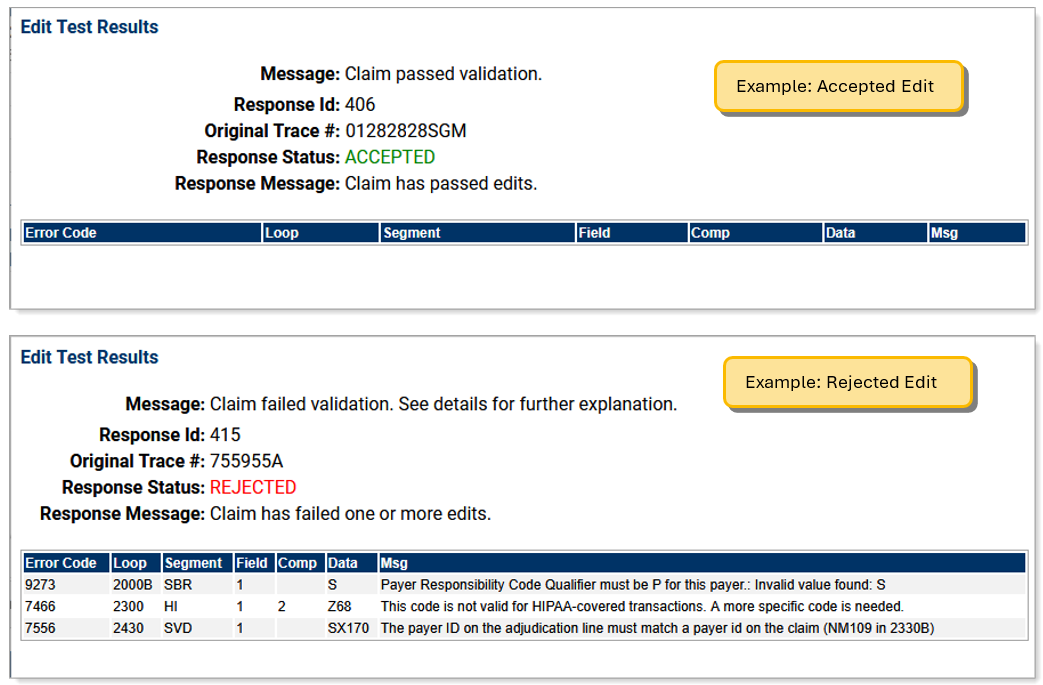Click the SVD segment cell
The image size is (1043, 685).
point(178,629)
